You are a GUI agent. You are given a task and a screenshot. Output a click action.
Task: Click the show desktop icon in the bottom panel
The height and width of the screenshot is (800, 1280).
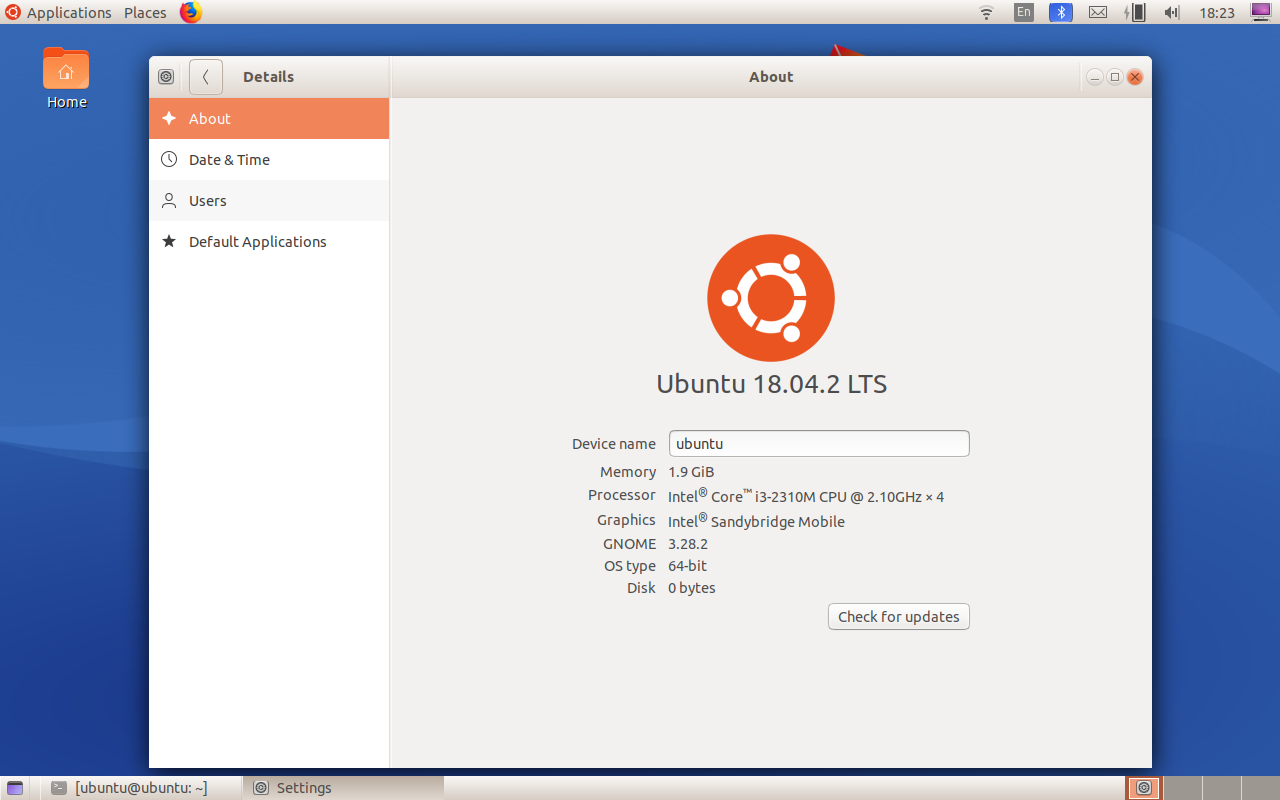pyautogui.click(x=15, y=788)
